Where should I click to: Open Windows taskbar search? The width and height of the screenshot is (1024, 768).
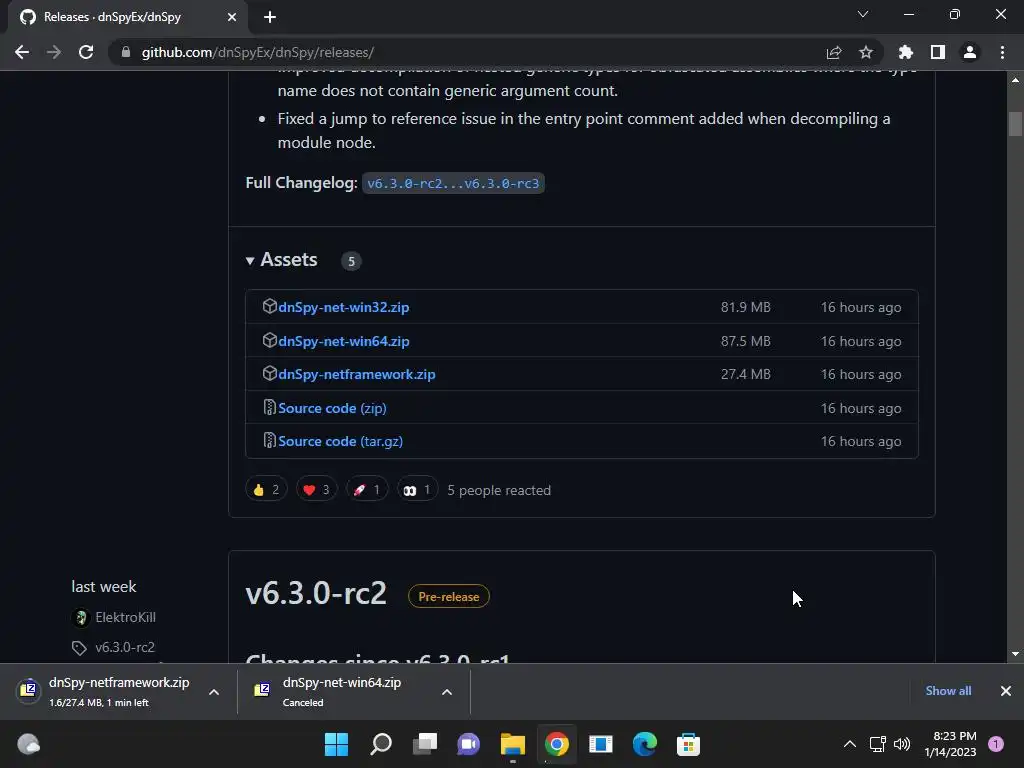(381, 744)
